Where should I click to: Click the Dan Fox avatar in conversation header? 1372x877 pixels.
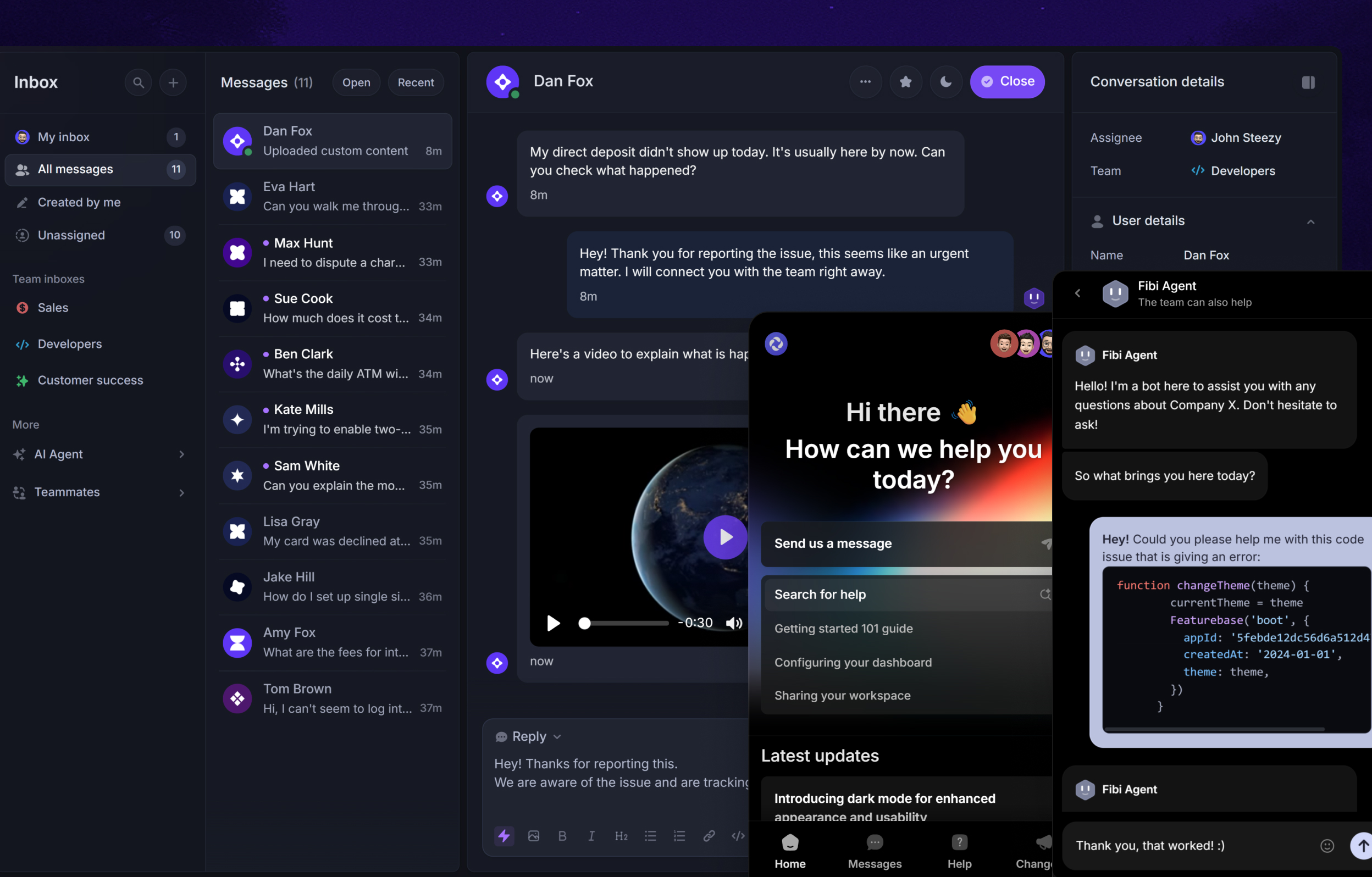[502, 82]
